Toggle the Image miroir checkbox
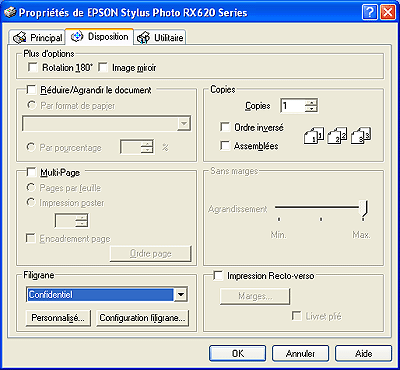The width and height of the screenshot is (400, 370). tap(103, 68)
